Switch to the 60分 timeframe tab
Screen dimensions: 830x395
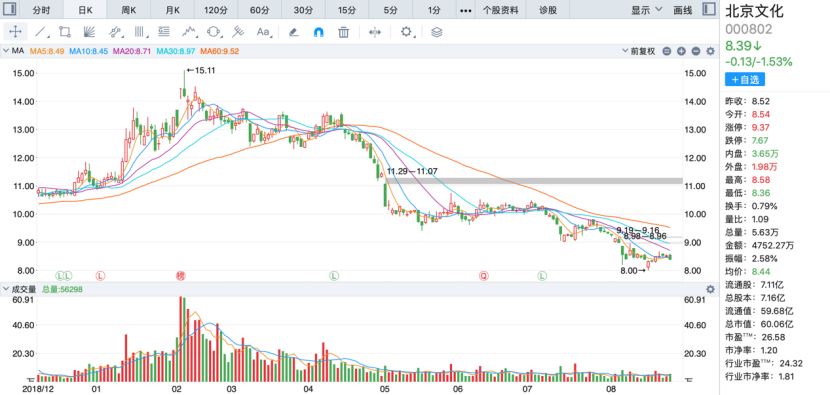pyautogui.click(x=259, y=10)
